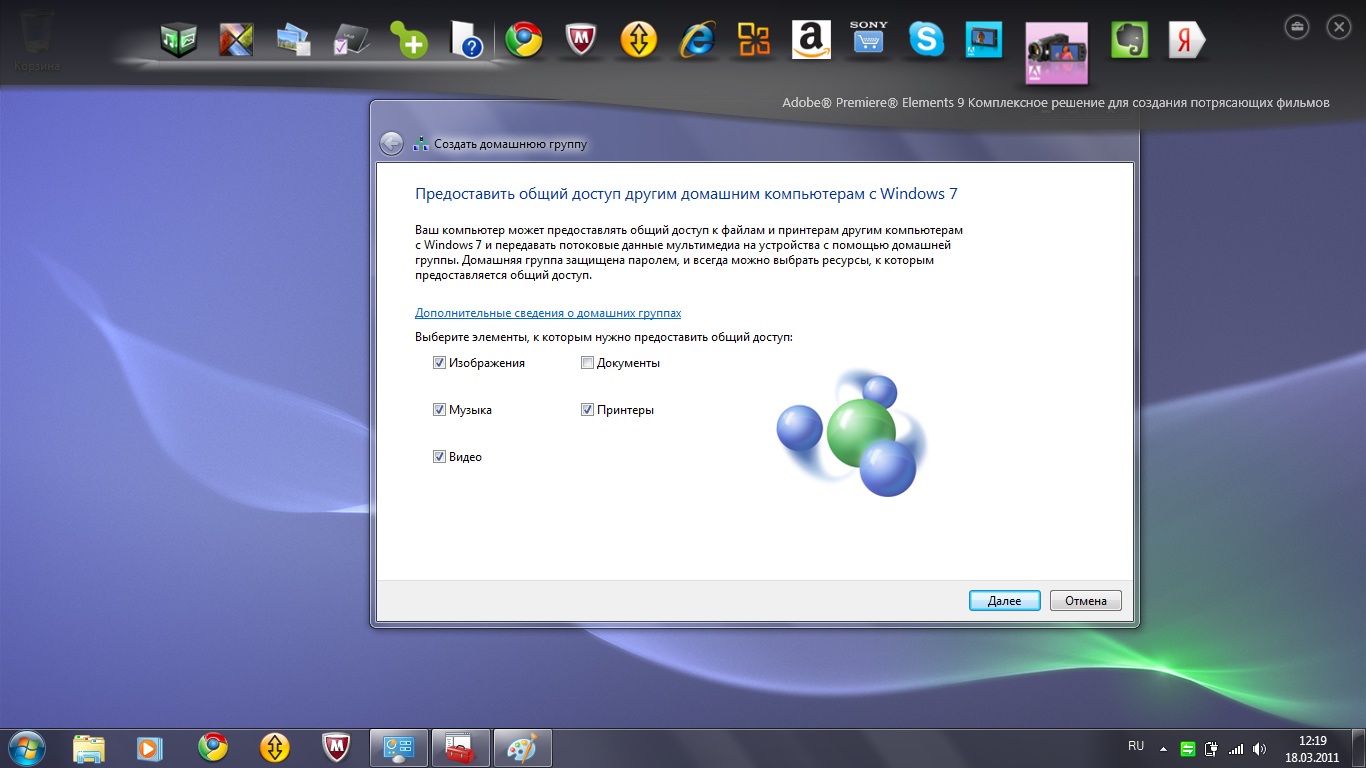Open the Sony store shortcut
The width and height of the screenshot is (1366, 768).
868,39
